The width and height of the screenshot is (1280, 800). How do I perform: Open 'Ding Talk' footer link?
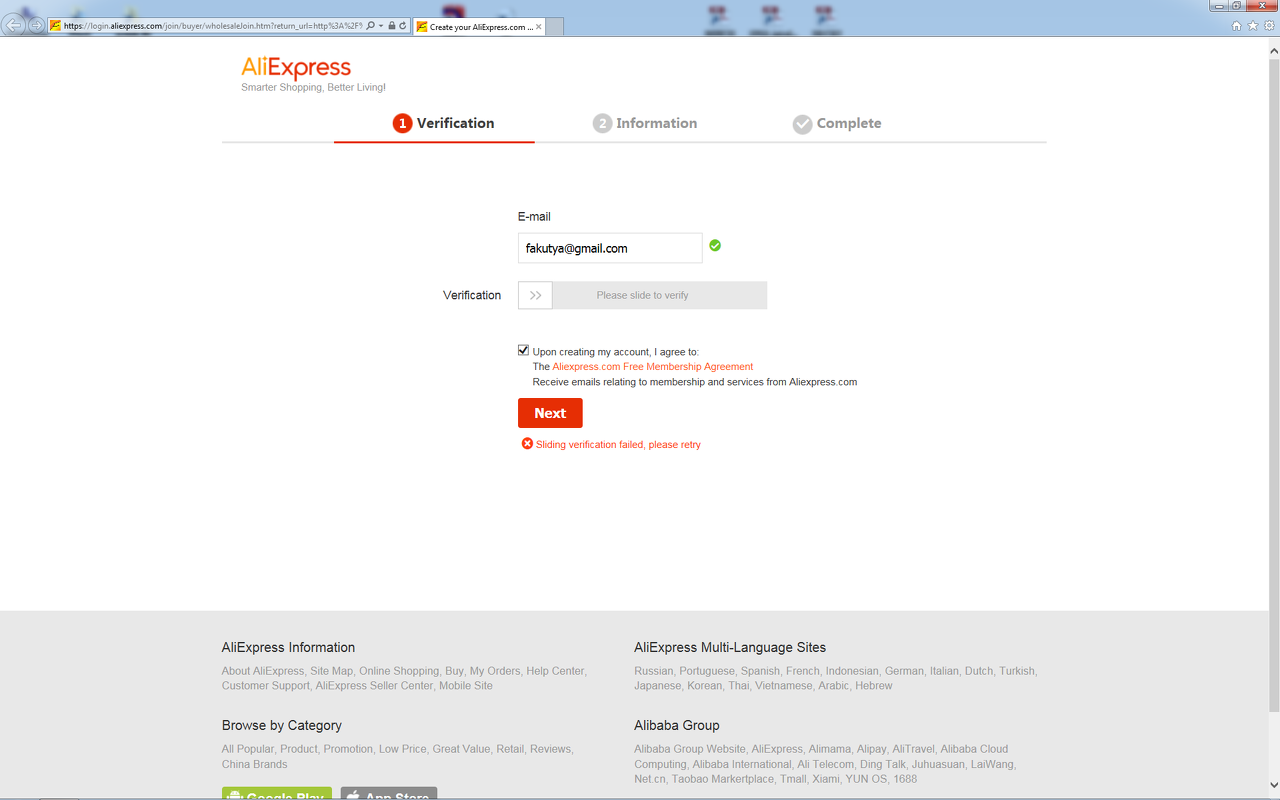pos(882,764)
